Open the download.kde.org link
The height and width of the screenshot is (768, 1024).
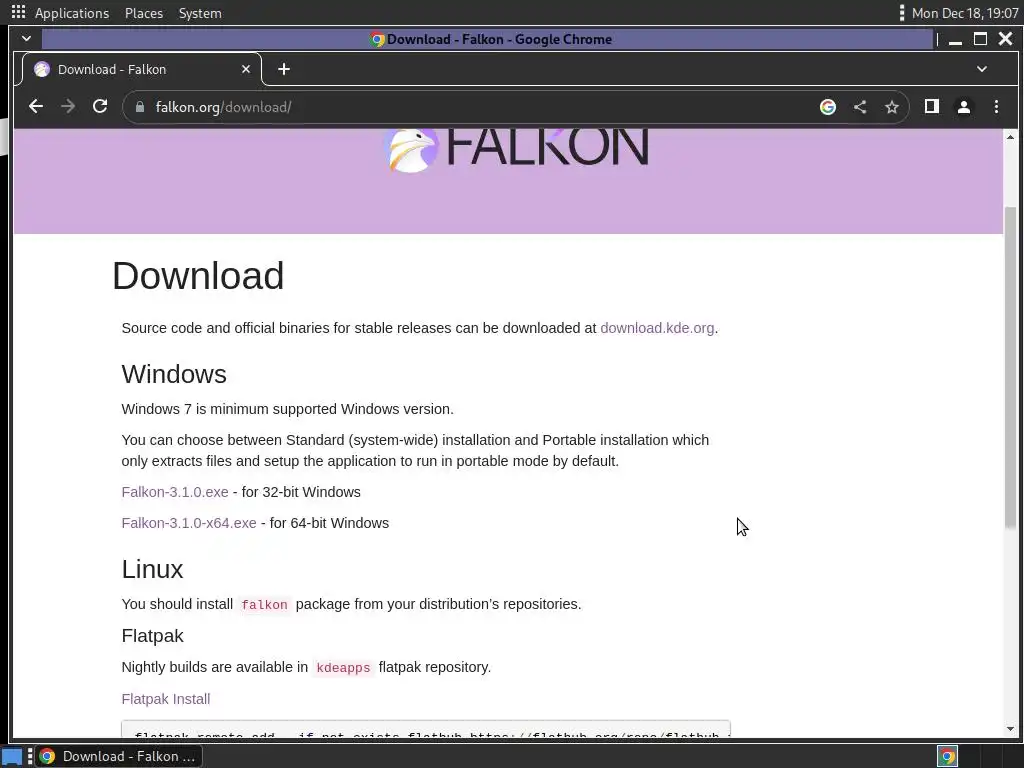[657, 328]
